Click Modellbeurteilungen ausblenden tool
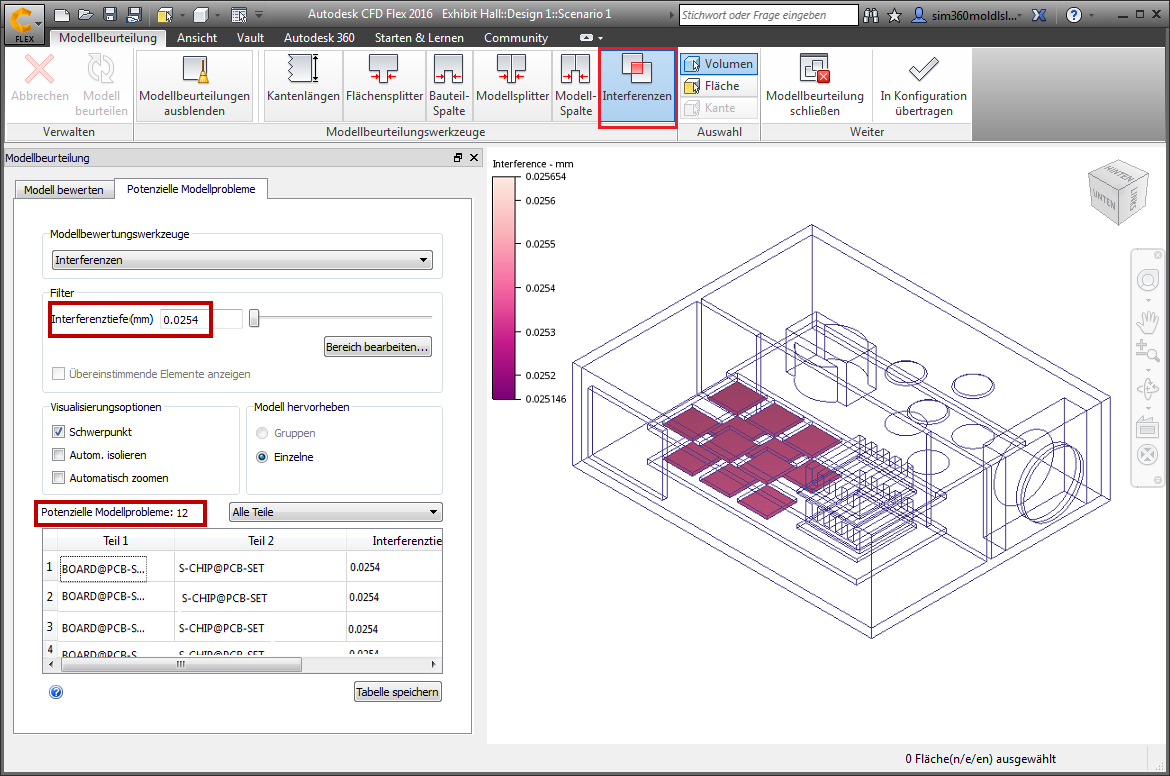Viewport: 1170px width, 776px height. (x=194, y=84)
